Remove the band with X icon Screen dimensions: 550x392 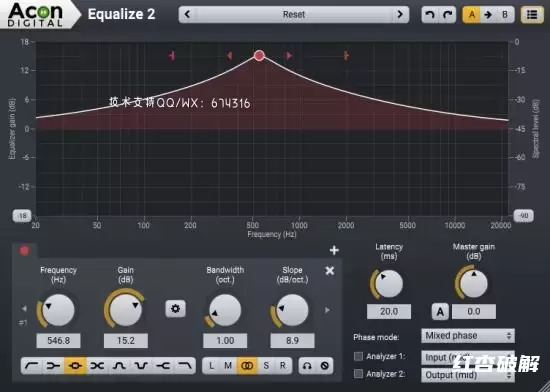point(330,270)
